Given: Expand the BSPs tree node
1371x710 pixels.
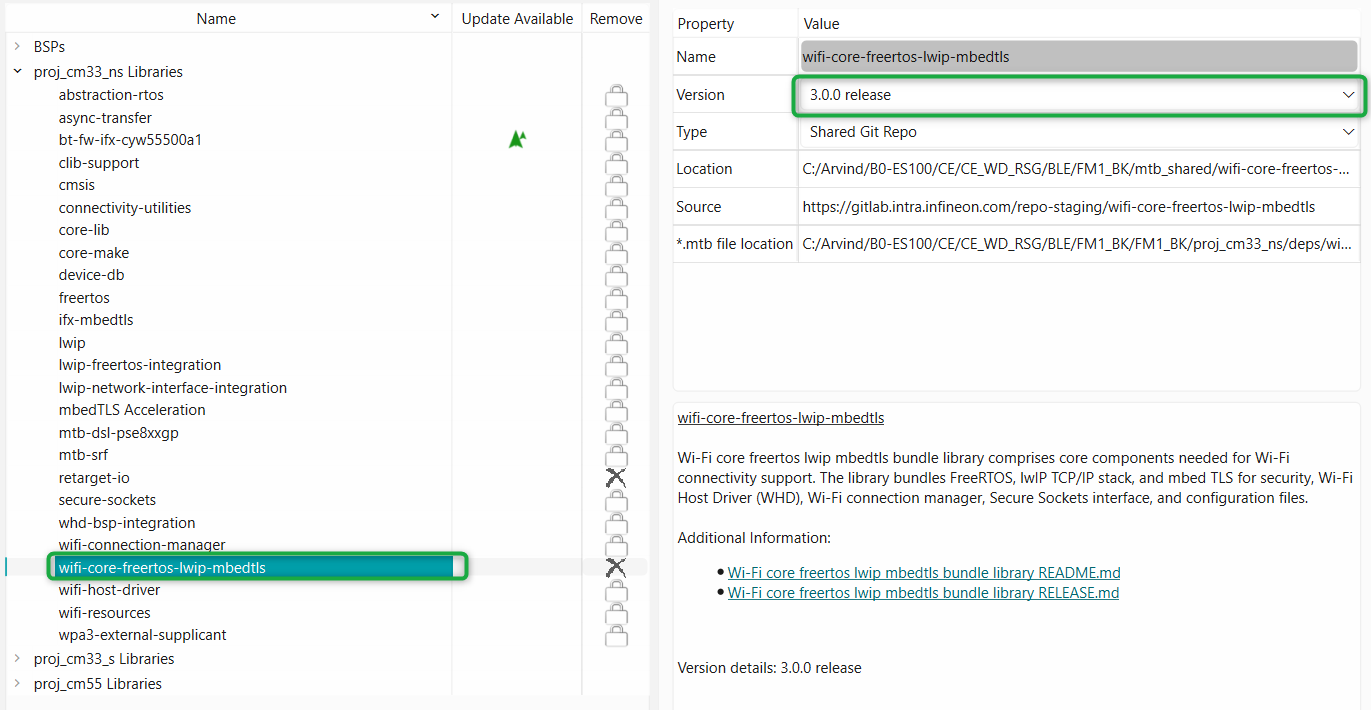Looking at the screenshot, I should 17,47.
